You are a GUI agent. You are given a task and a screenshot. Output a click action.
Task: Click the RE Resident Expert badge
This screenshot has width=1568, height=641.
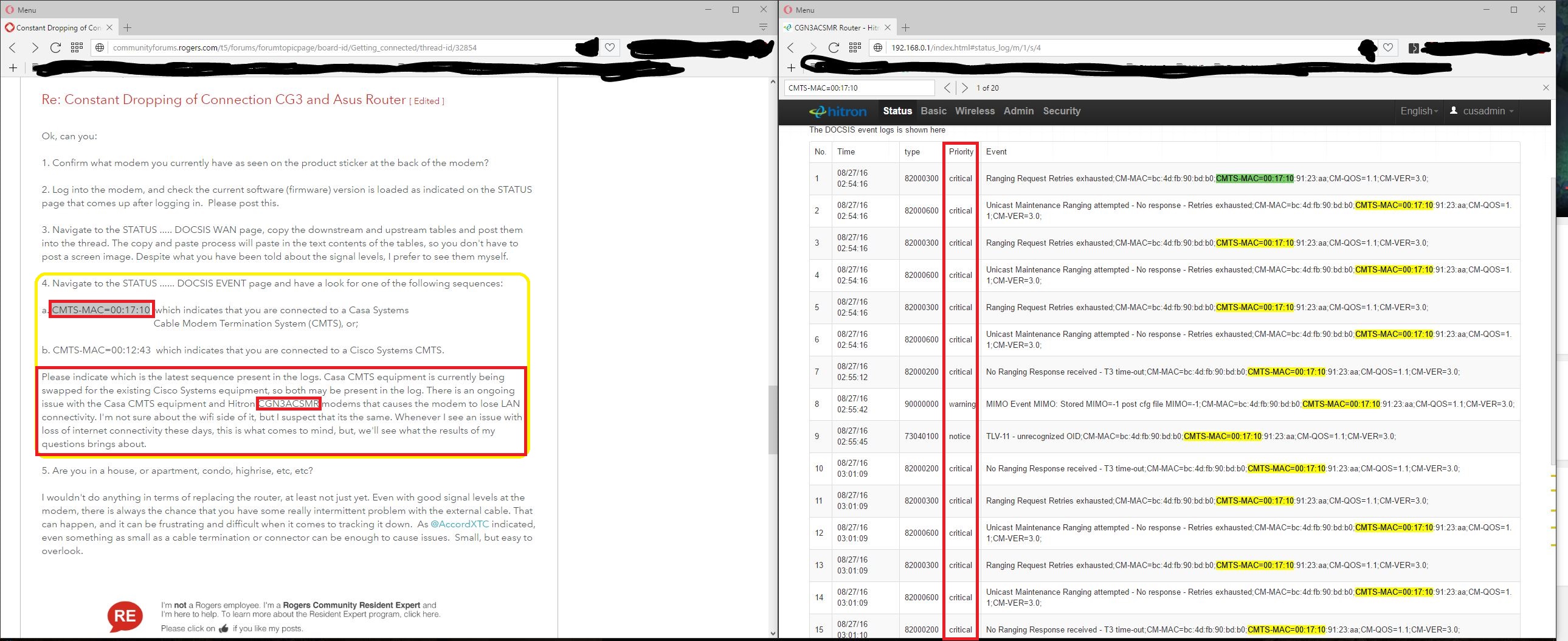125,615
